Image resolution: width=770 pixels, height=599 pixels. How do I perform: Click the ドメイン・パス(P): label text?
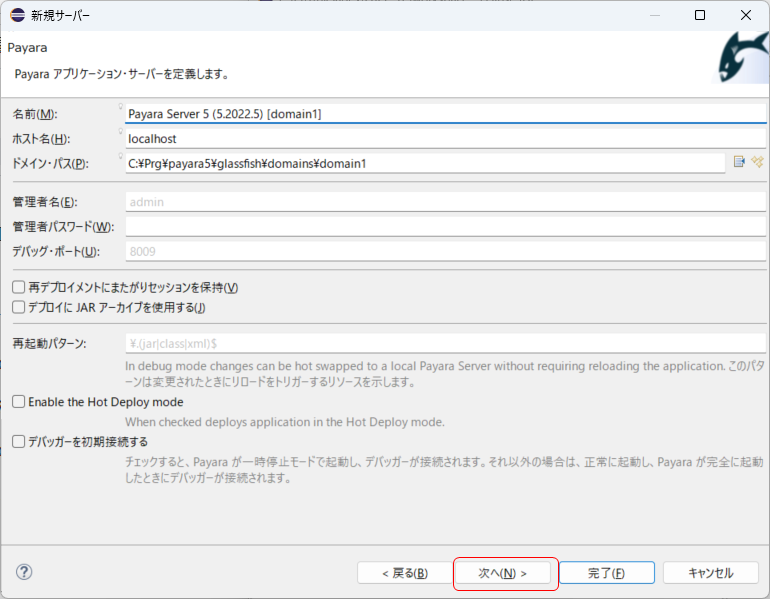(51, 163)
